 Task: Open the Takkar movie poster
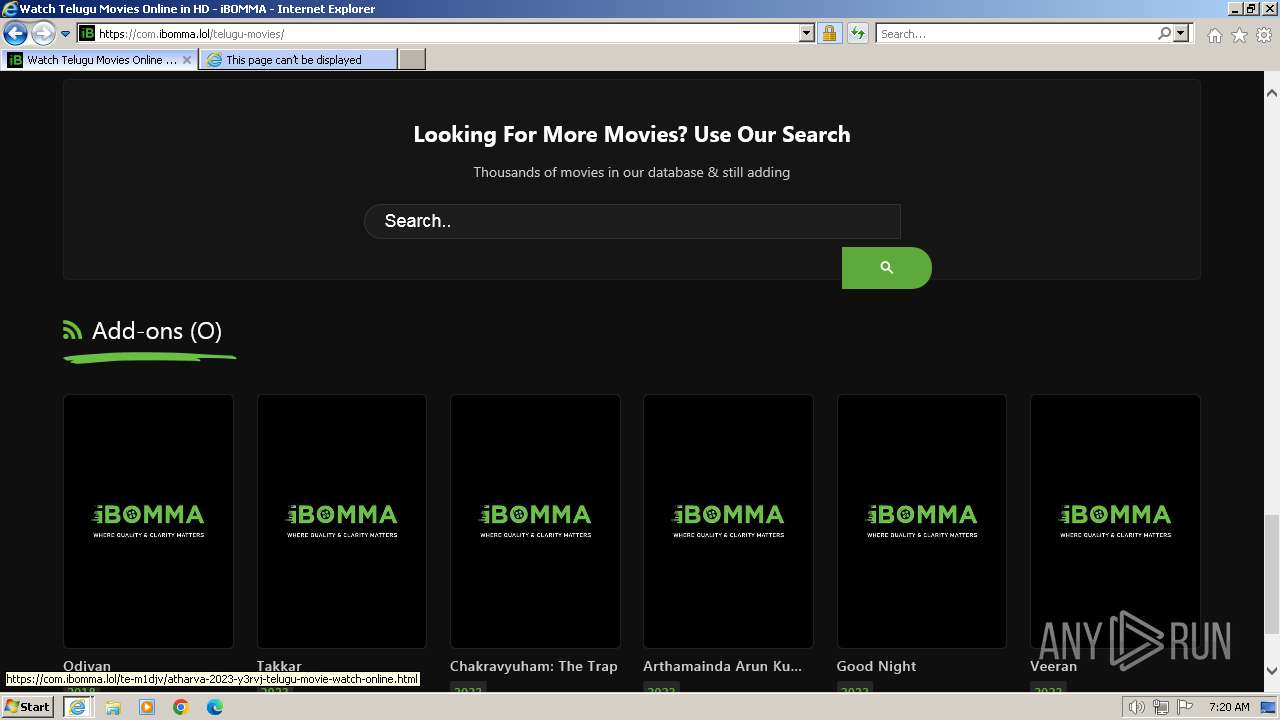click(x=342, y=521)
